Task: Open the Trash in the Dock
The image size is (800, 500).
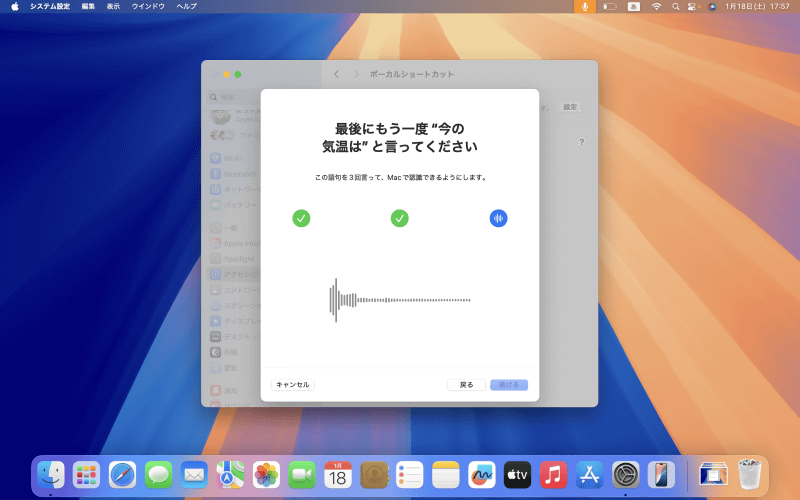Action: coord(749,474)
